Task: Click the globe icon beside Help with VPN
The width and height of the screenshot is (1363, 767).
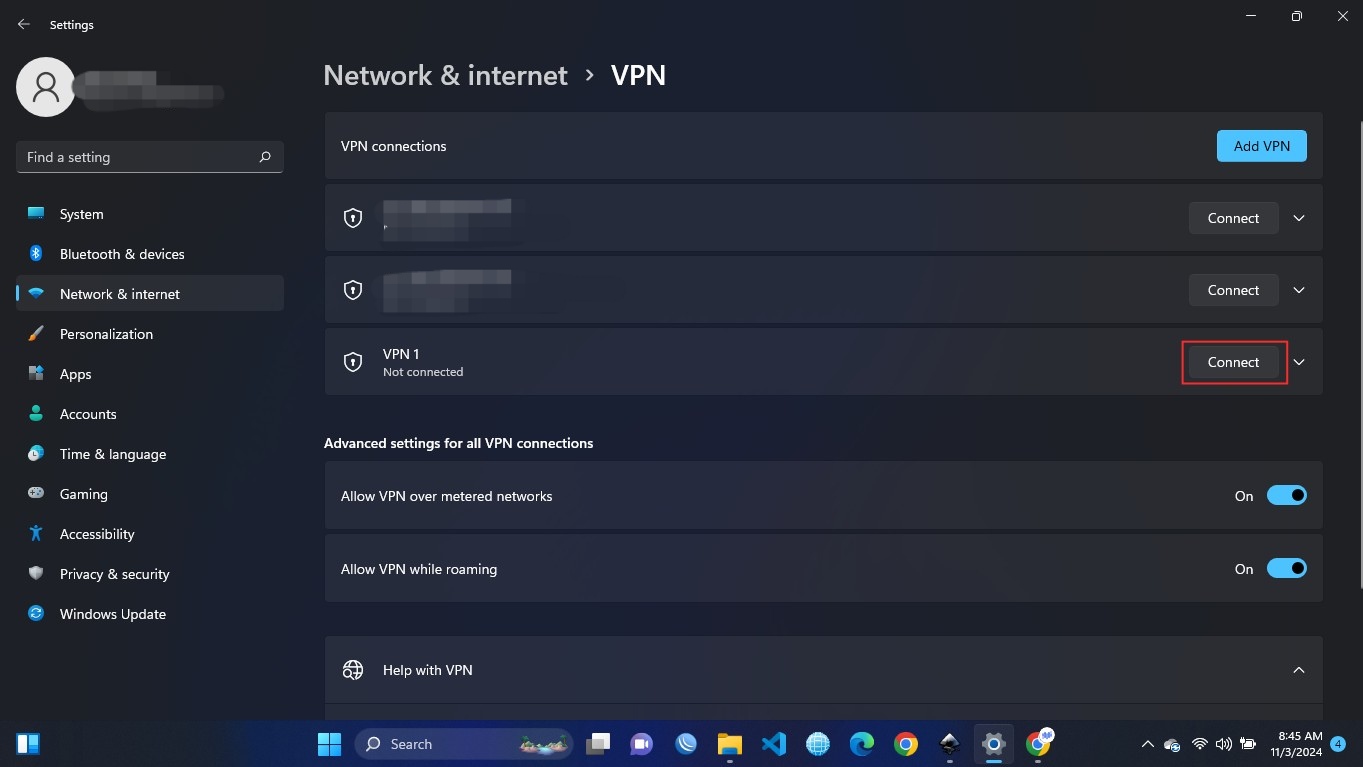Action: click(x=353, y=670)
